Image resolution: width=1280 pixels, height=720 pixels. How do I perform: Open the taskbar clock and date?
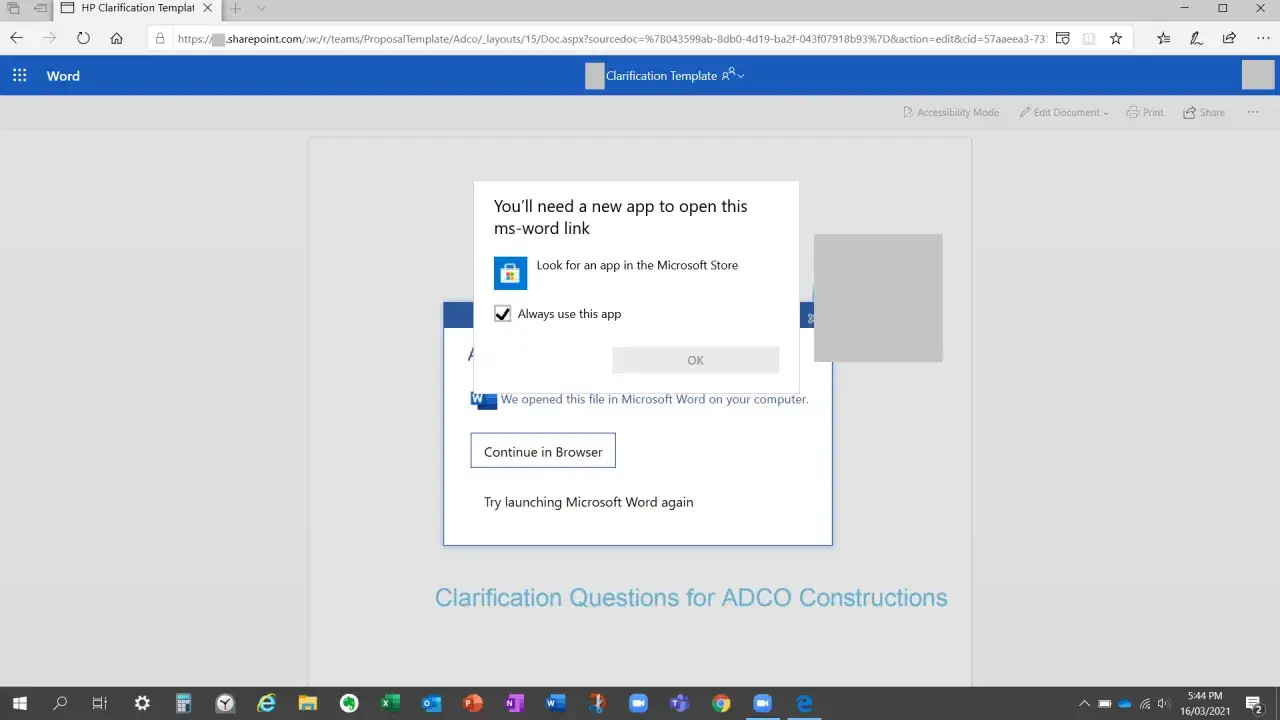tap(1204, 703)
